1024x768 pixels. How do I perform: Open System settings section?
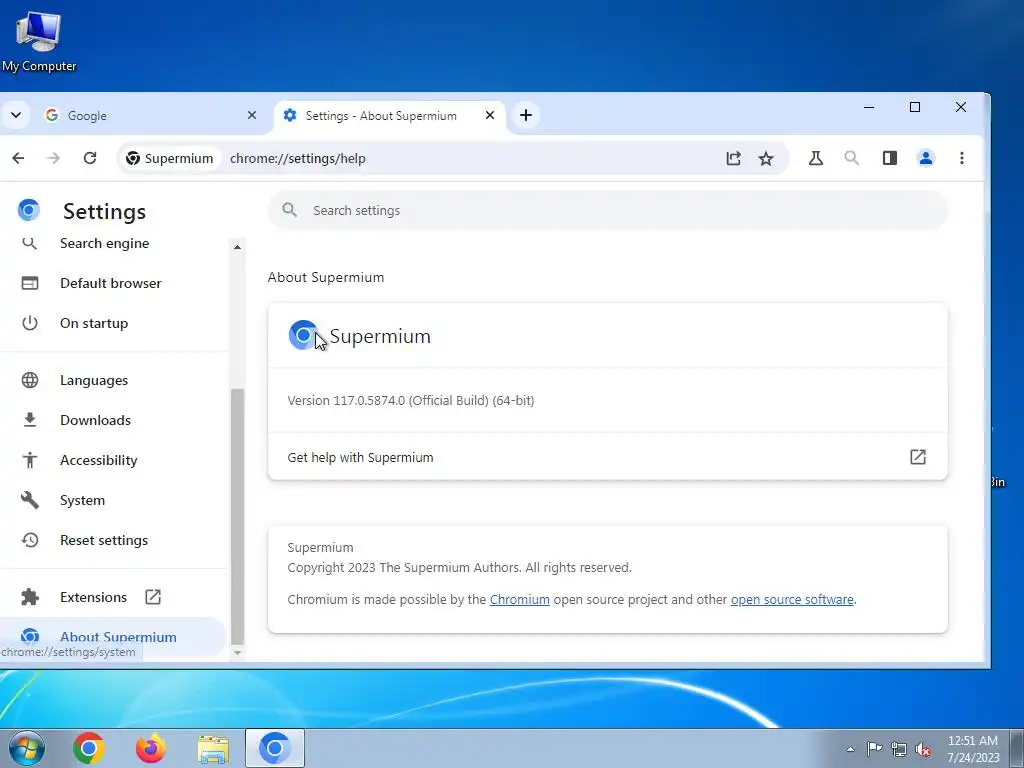pos(82,500)
